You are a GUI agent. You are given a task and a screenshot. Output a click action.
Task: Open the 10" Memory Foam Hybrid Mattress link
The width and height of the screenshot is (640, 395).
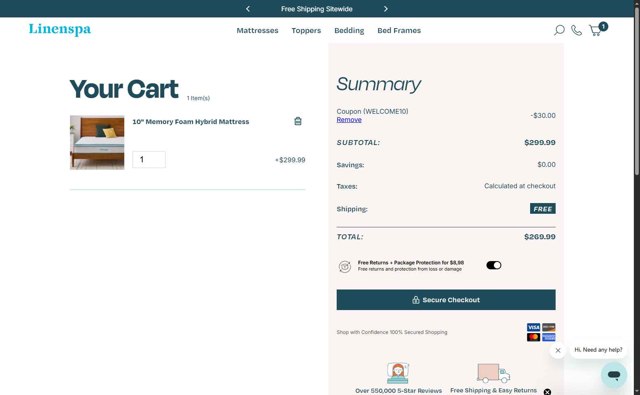tap(191, 122)
